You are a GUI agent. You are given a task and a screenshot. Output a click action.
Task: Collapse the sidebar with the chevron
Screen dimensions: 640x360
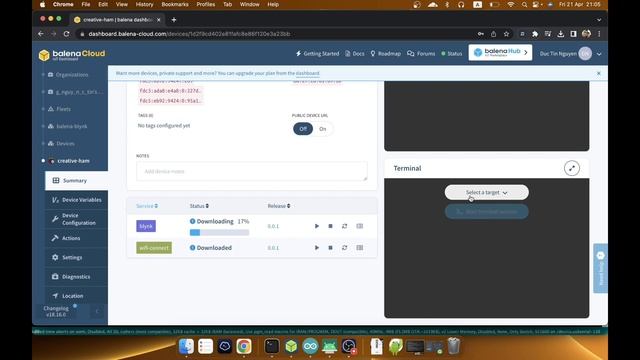(x=97, y=312)
